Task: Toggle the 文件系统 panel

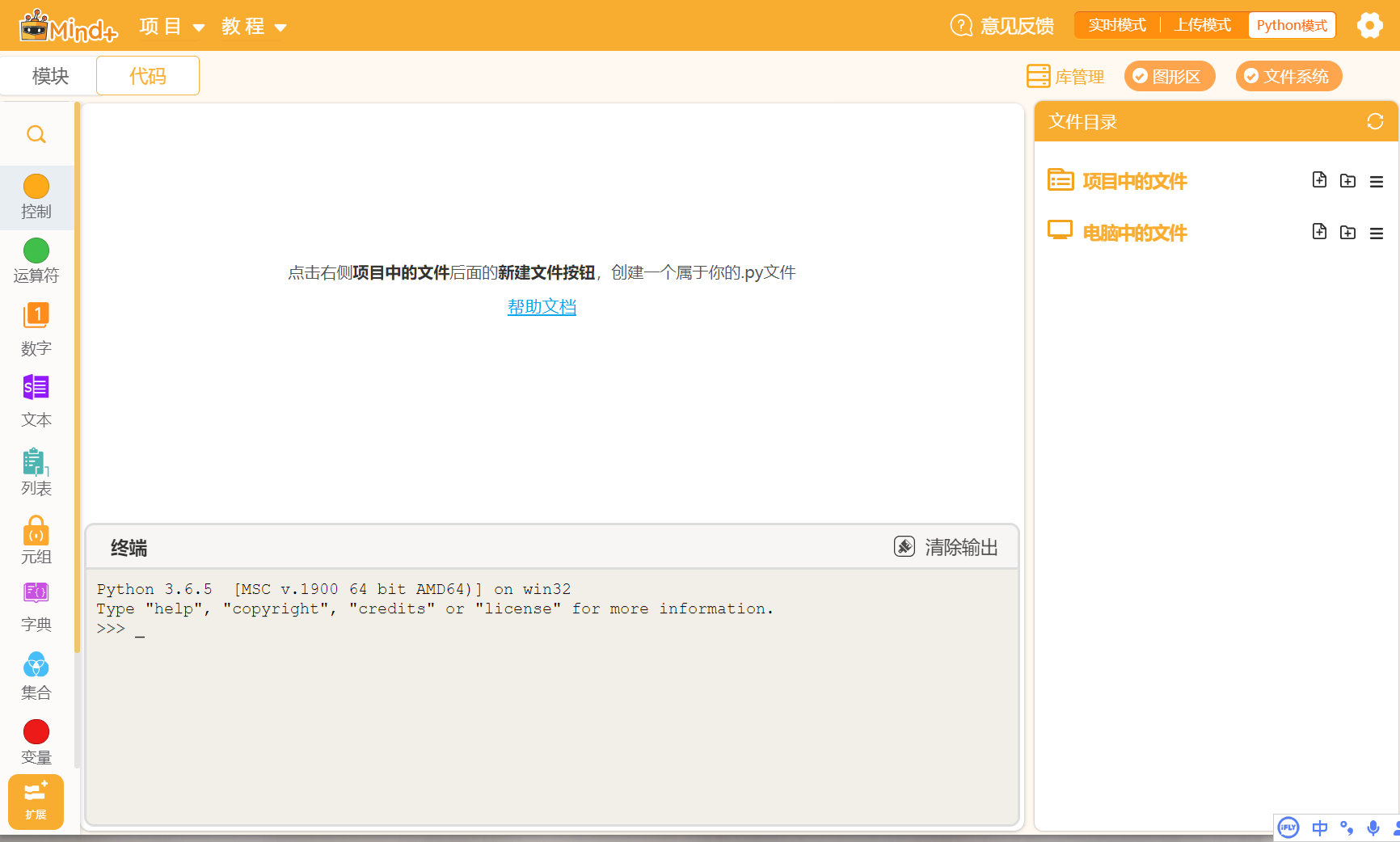Action: [1288, 76]
